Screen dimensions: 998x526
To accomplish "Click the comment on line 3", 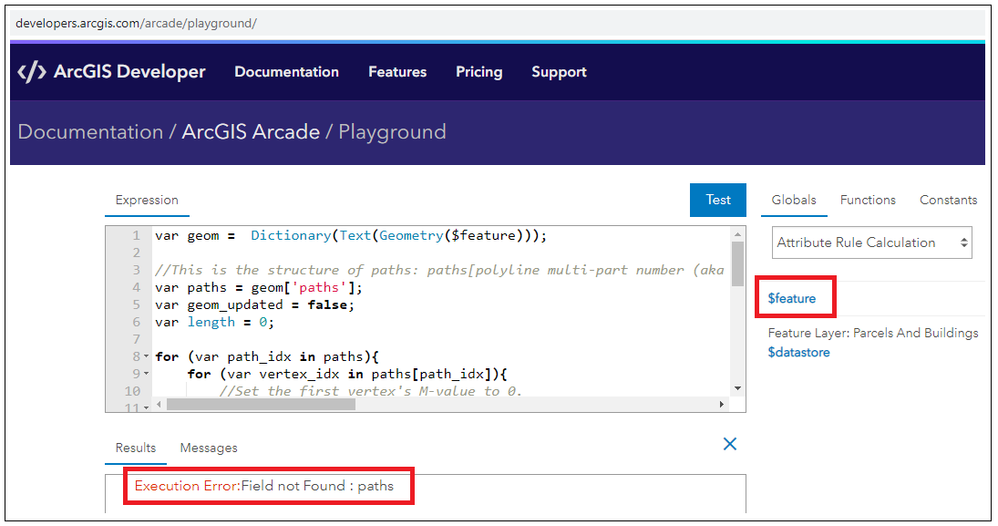I will pyautogui.click(x=439, y=270).
